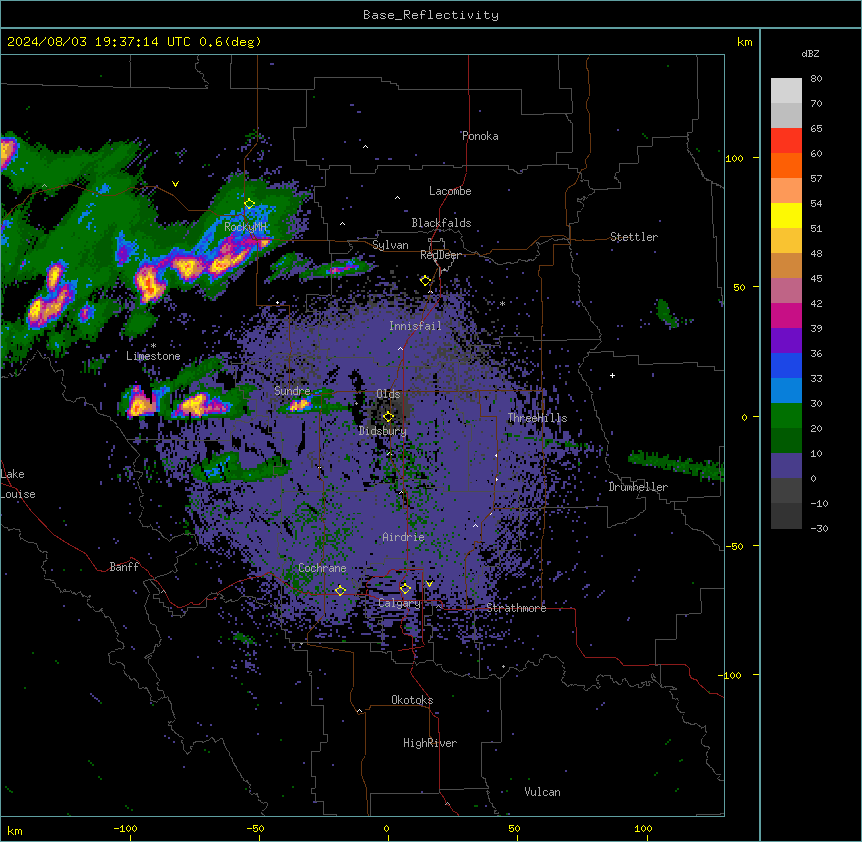Image resolution: width=862 pixels, height=842 pixels.
Task: Click the Olds town label
Action: pos(388,394)
